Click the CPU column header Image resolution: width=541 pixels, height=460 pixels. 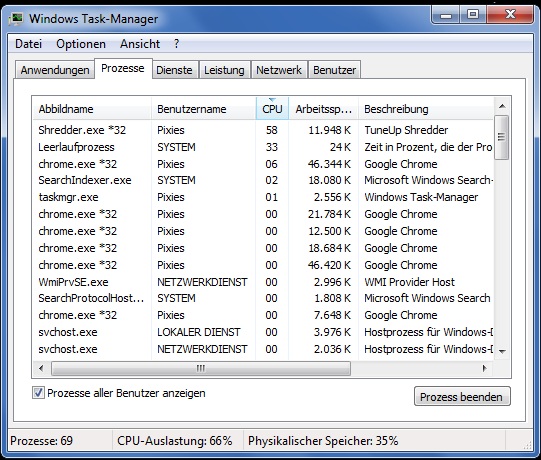coord(272,109)
